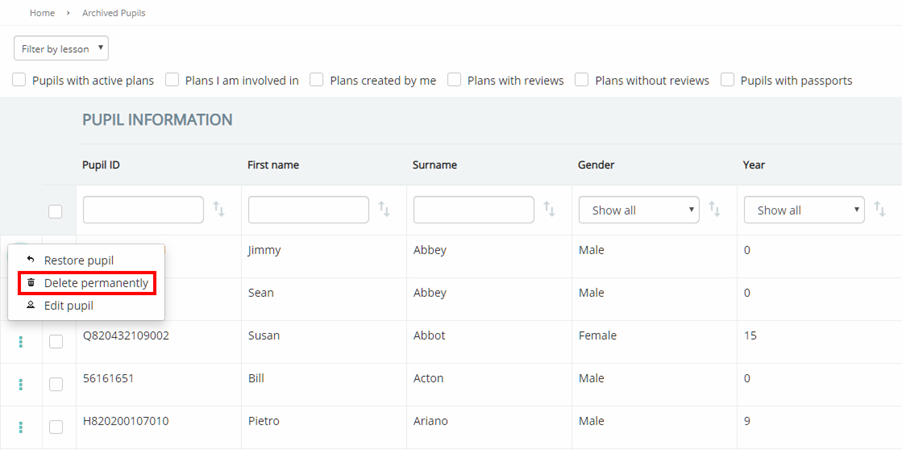The width and height of the screenshot is (902, 450).
Task: Check Plans created by me
Action: tap(316, 80)
